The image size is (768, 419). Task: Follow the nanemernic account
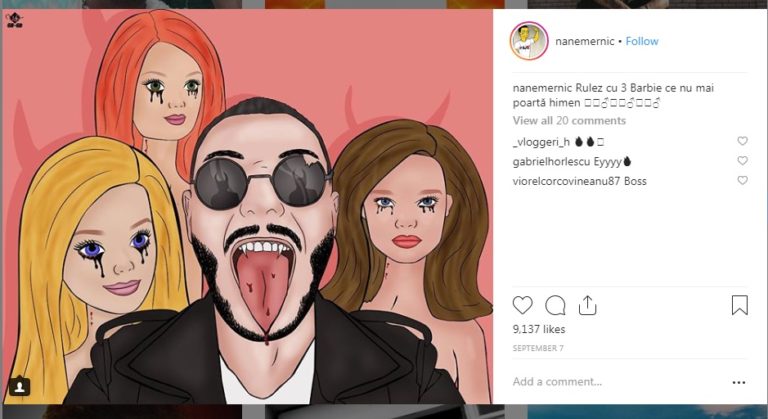click(x=642, y=41)
